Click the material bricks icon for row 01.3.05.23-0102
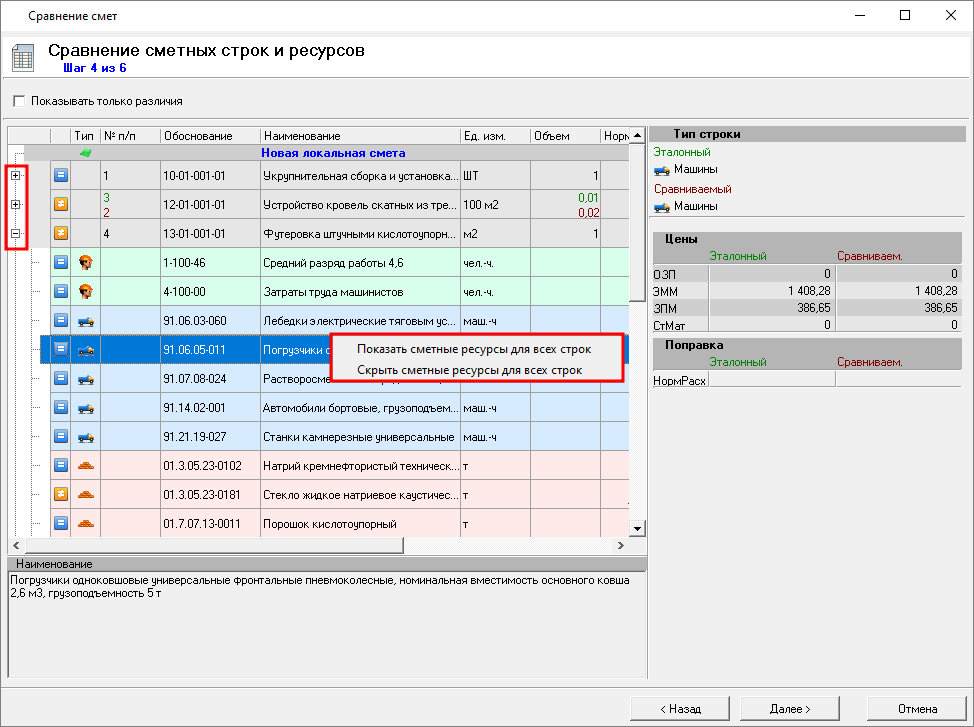The height and width of the screenshot is (727, 974). 86,465
